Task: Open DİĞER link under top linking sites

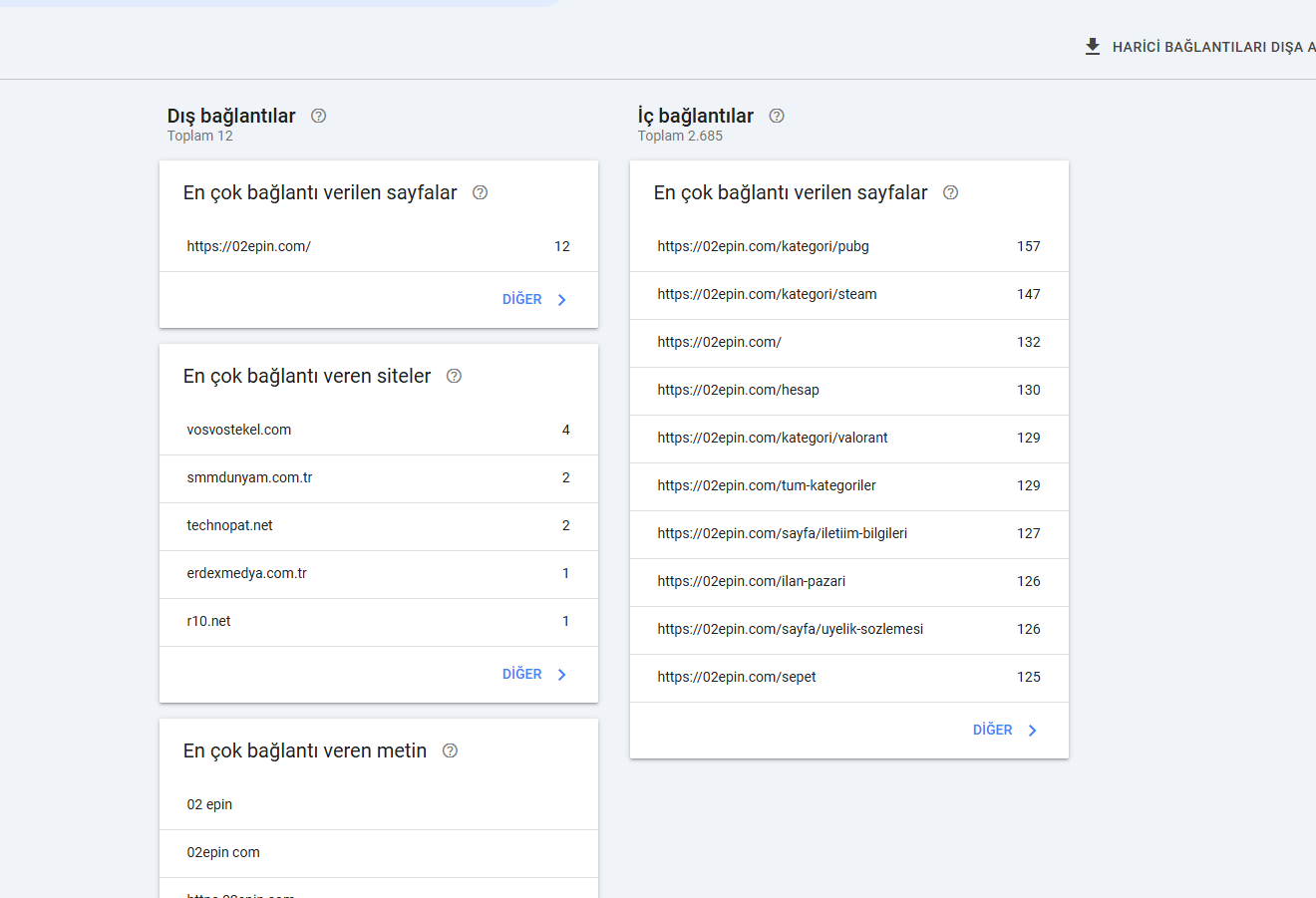Action: pos(522,674)
